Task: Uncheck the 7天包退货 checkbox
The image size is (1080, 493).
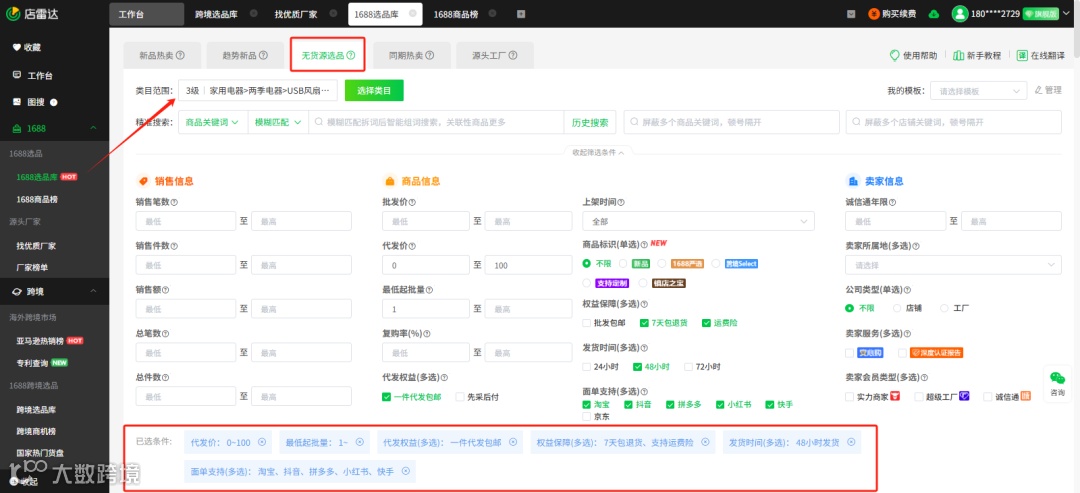Action: [644, 323]
